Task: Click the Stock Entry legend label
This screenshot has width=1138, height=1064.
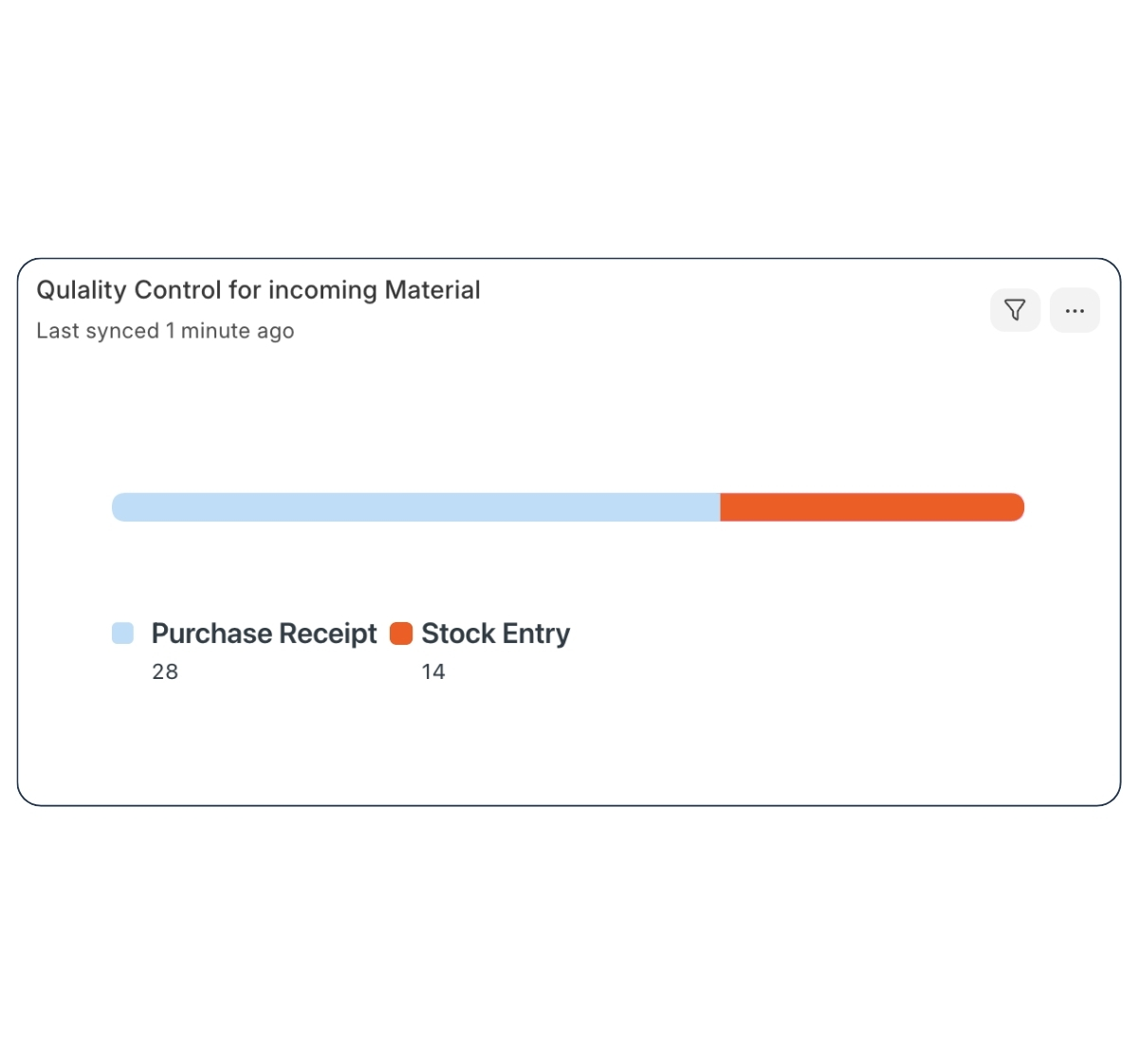Action: coord(495,633)
